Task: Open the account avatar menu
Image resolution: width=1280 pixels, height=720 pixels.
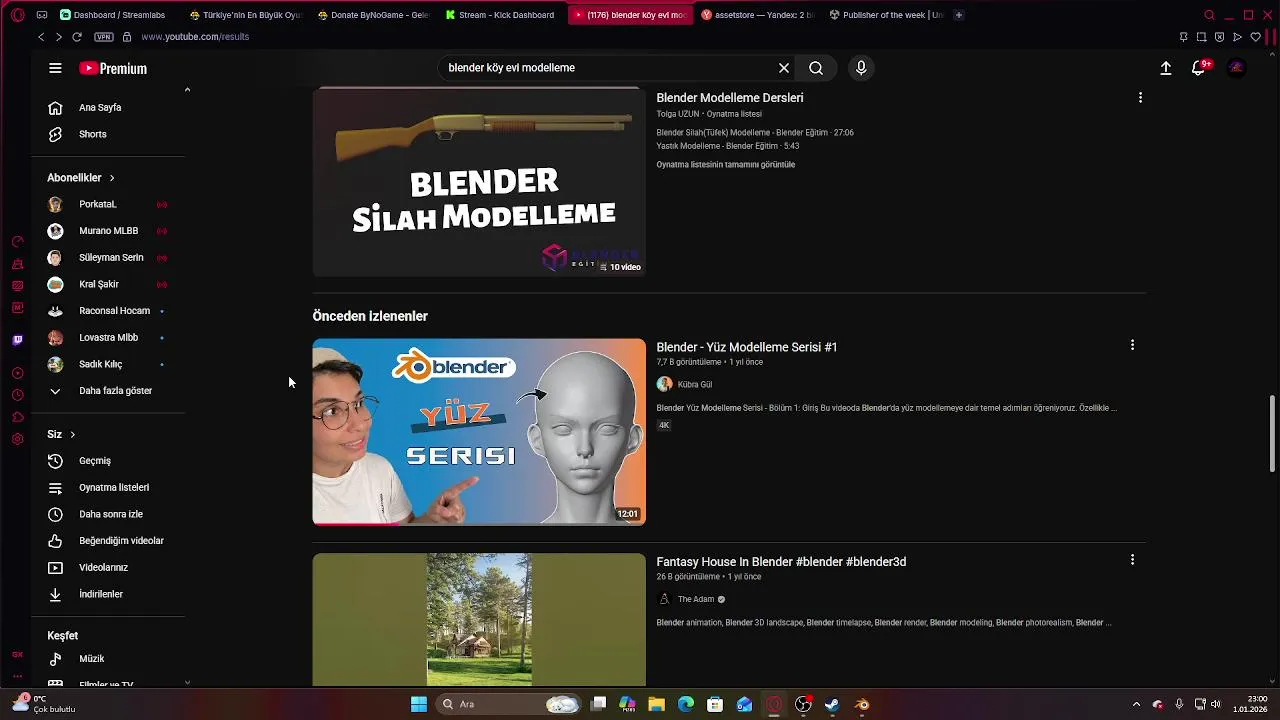Action: pos(1237,68)
